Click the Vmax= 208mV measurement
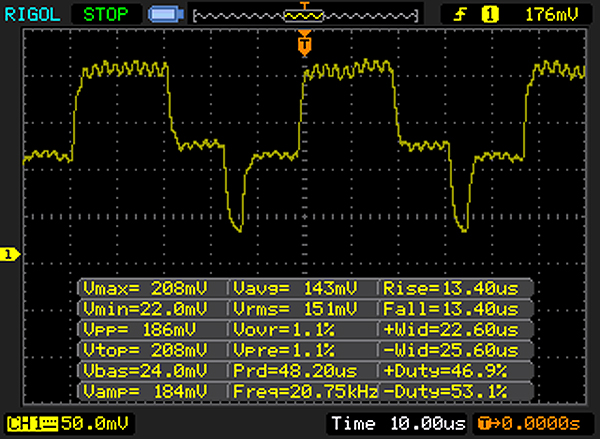600x439 pixels. coord(145,288)
